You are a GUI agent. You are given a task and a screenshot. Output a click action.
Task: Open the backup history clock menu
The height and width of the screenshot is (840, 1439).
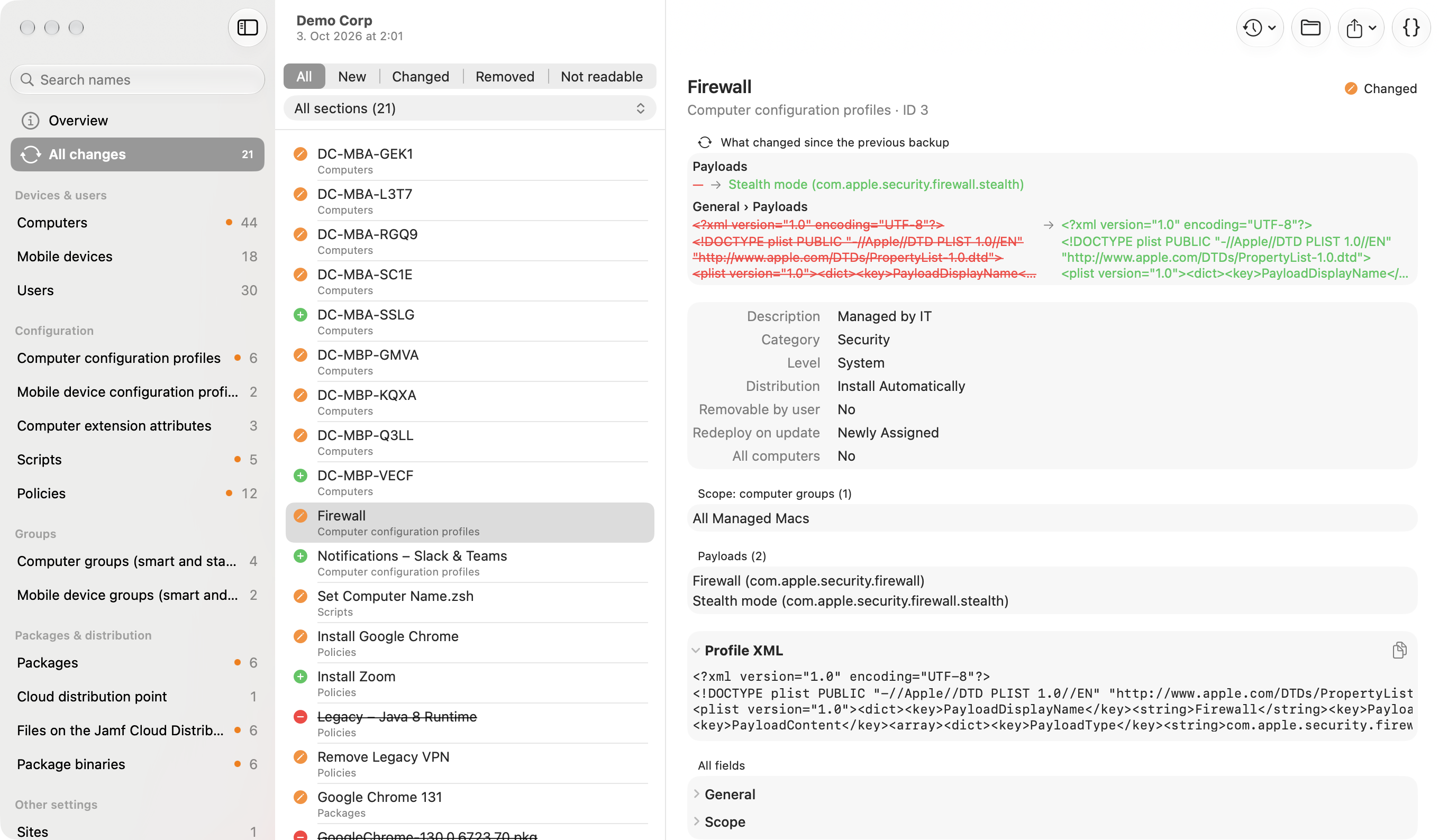coord(1259,27)
